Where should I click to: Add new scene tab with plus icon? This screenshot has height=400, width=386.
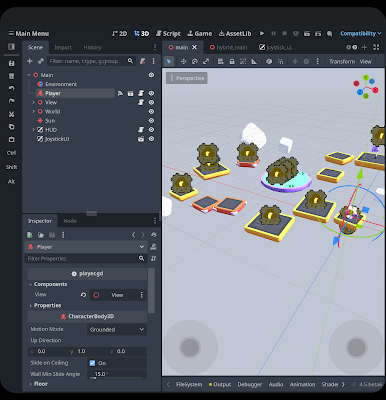364,47
